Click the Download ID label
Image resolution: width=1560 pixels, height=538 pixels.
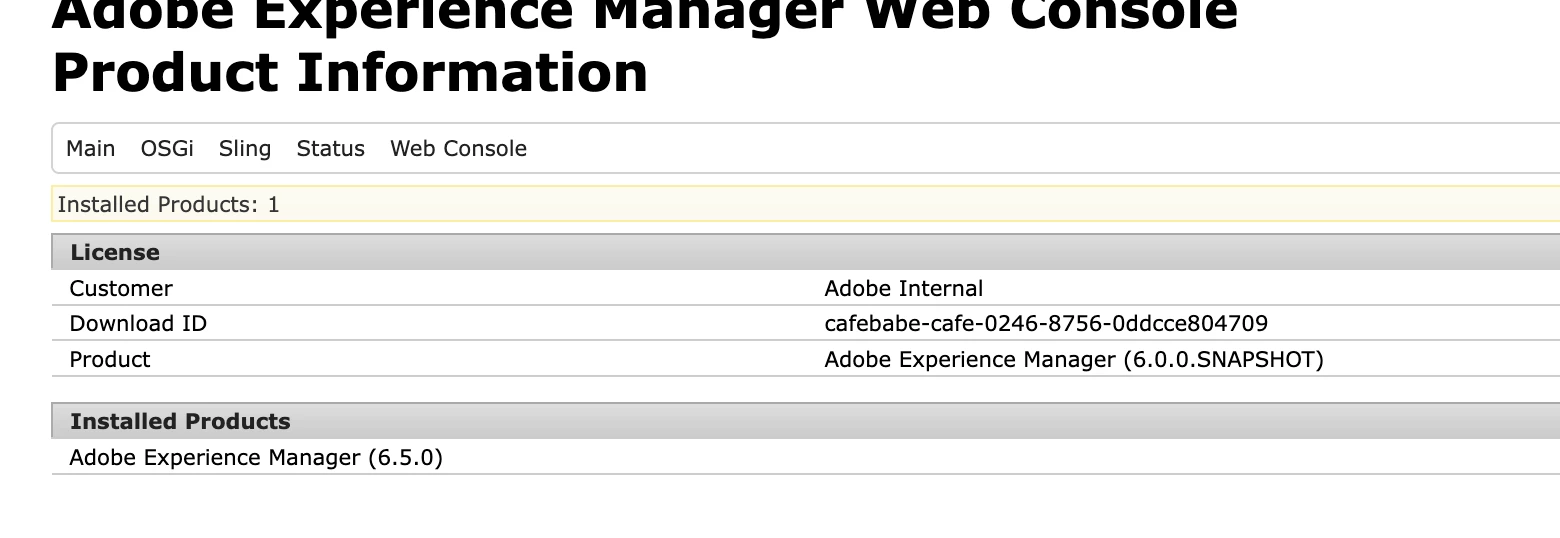pos(138,324)
